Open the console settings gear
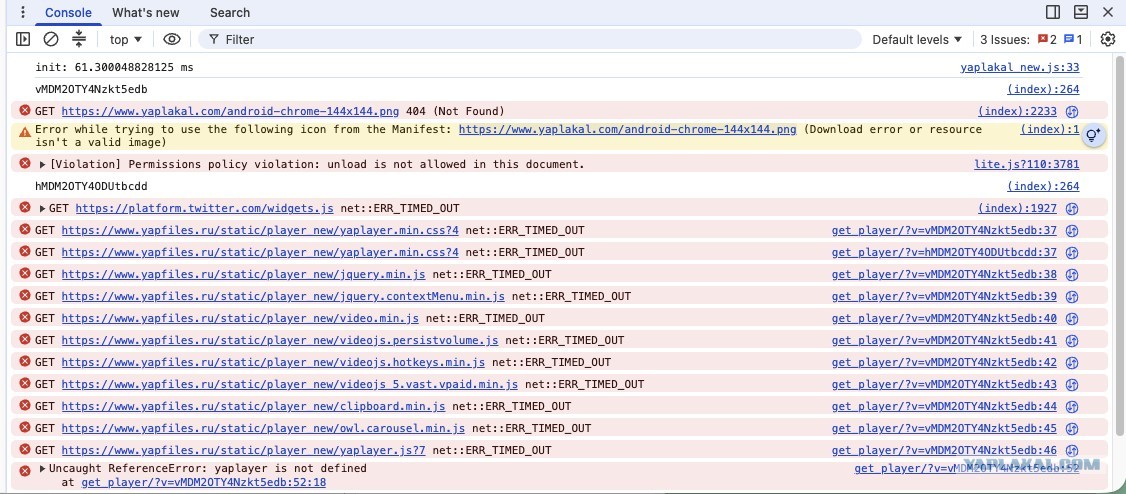This screenshot has width=1126, height=494. point(1108,39)
